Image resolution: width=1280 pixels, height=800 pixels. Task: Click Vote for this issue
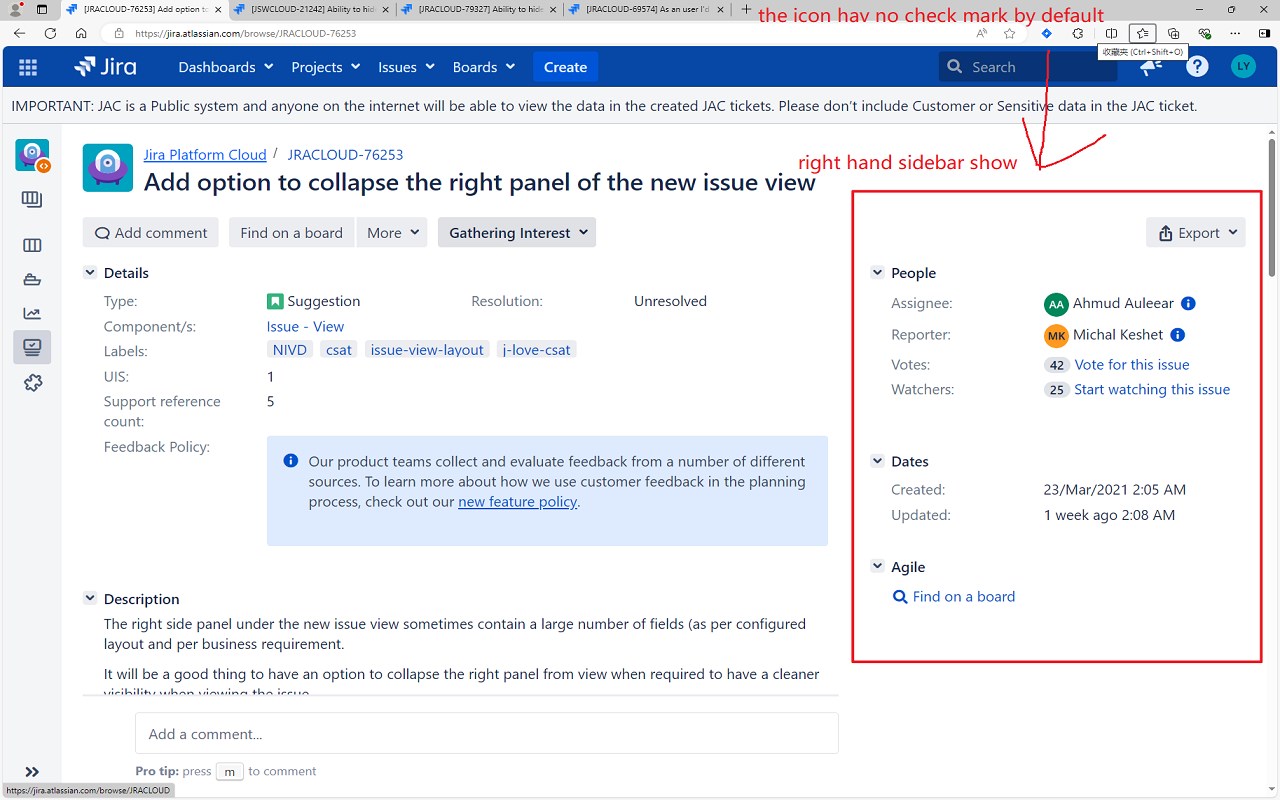click(x=1132, y=365)
